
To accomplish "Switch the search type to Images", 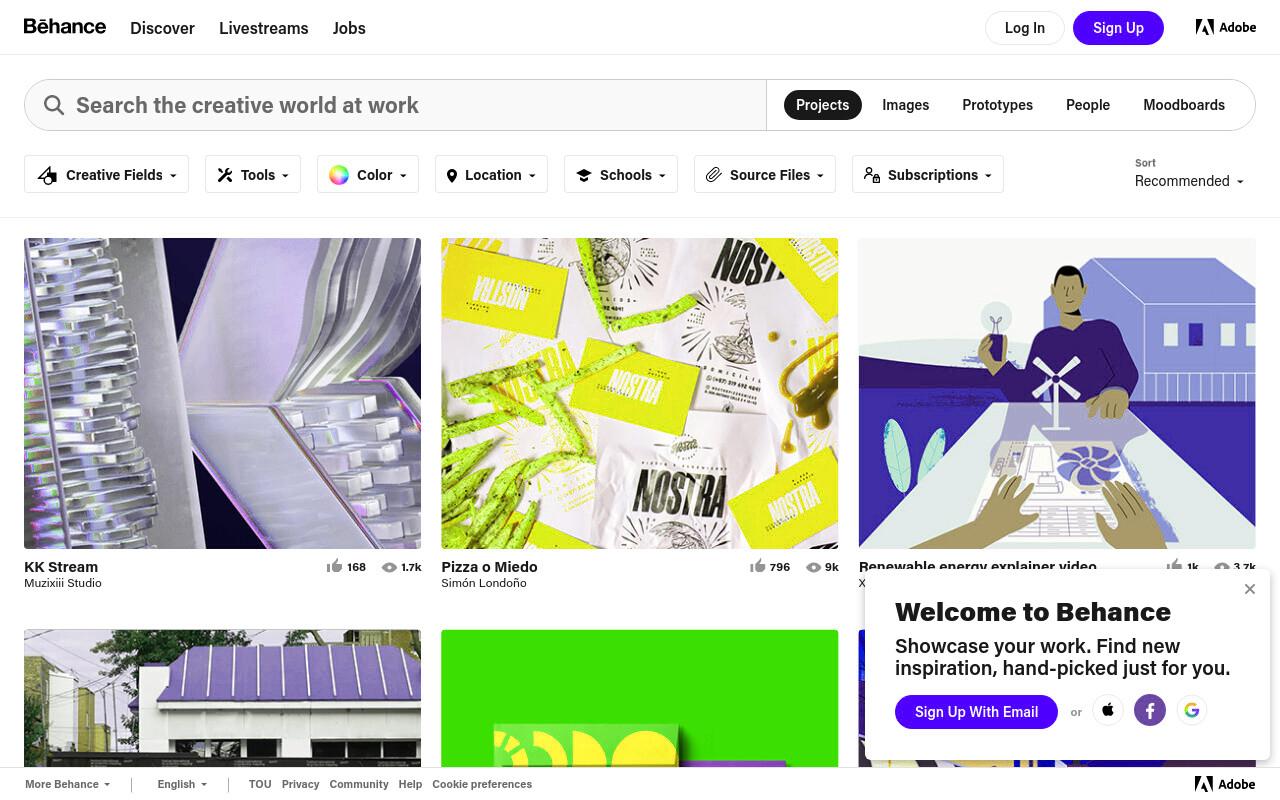I will coord(905,105).
